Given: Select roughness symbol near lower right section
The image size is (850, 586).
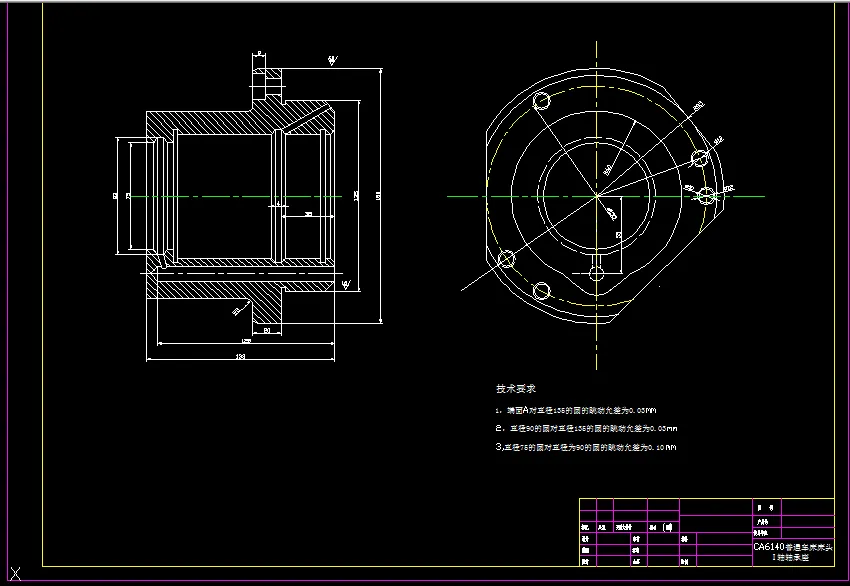Looking at the screenshot, I should click(346, 284).
